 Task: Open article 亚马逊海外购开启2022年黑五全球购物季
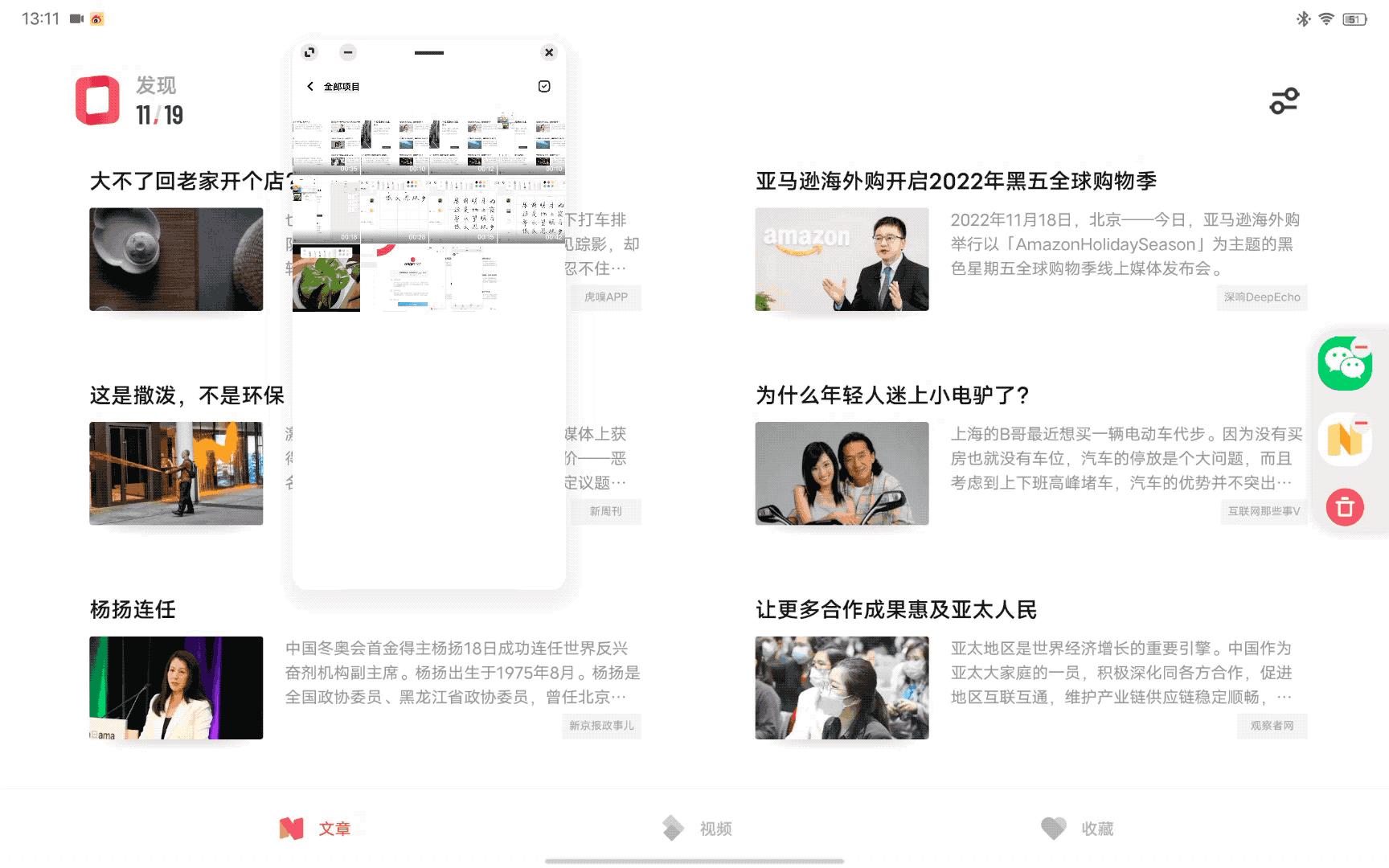(956, 181)
